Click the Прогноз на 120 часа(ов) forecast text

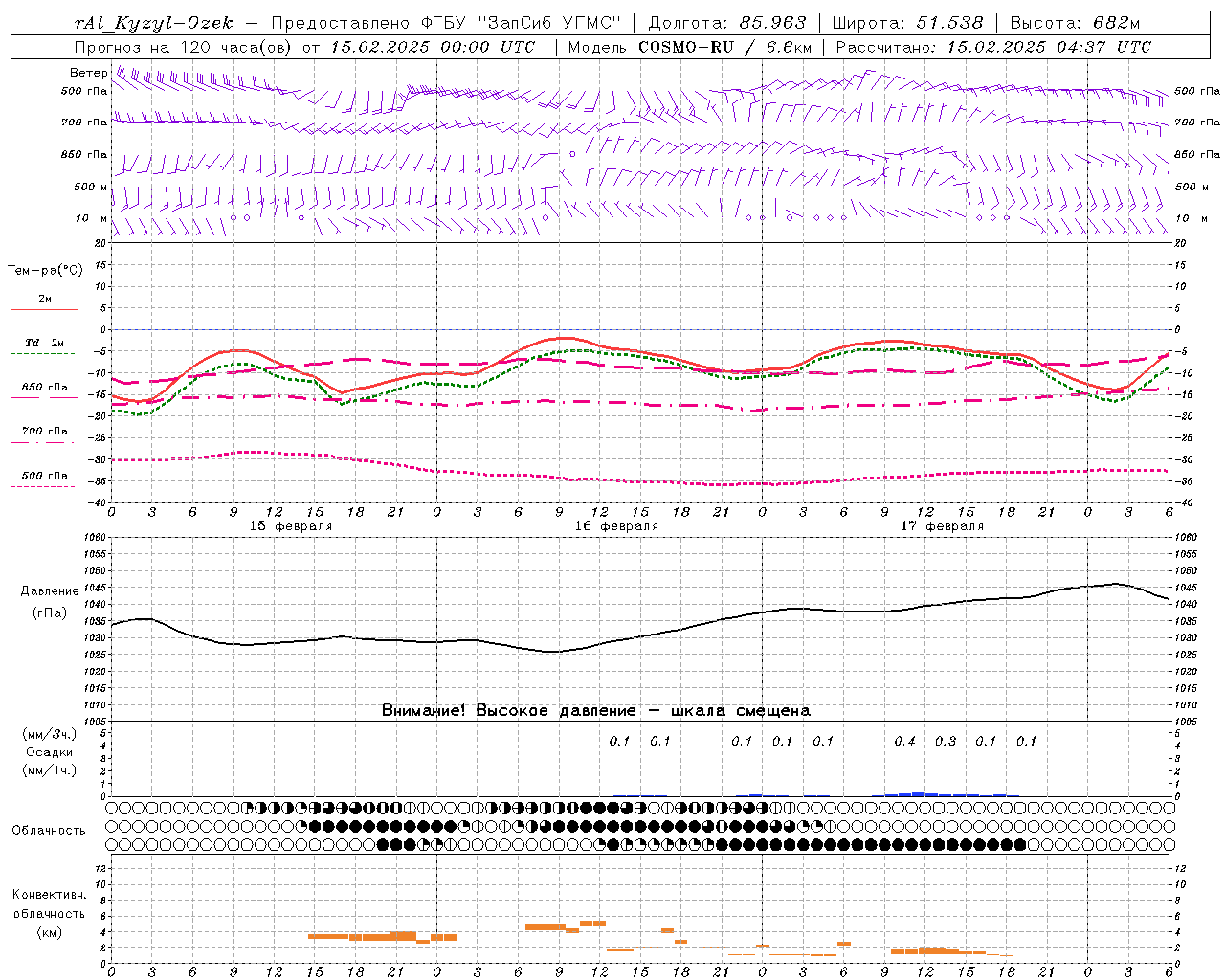(185, 47)
